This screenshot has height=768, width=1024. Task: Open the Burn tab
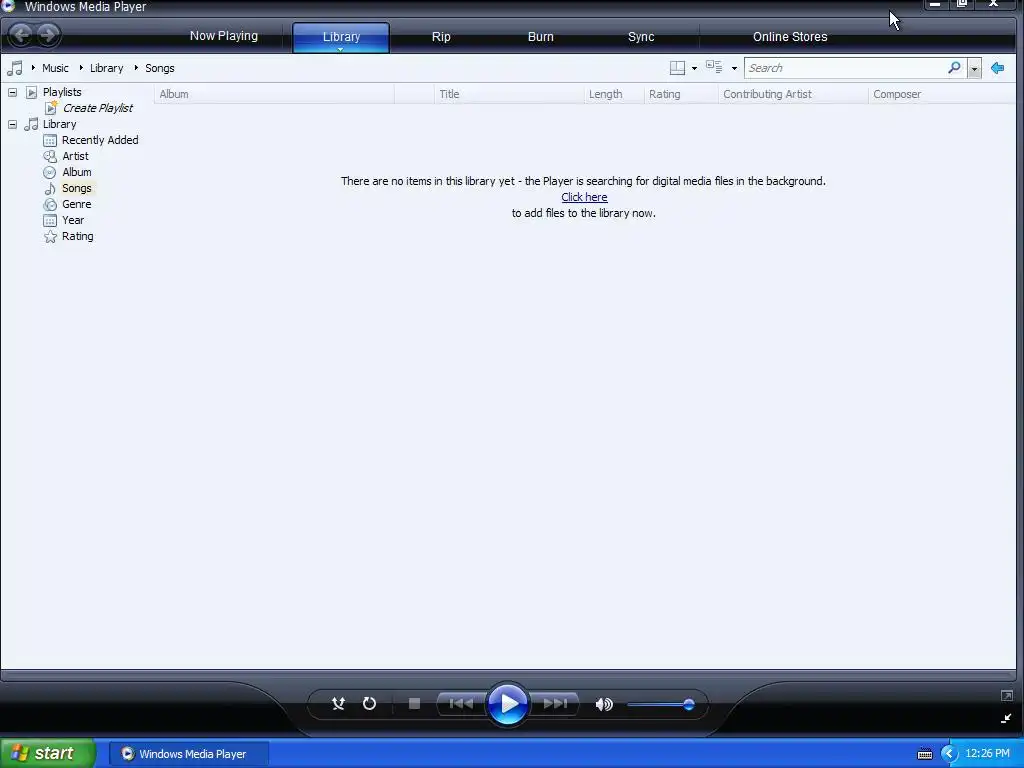pyautogui.click(x=540, y=37)
